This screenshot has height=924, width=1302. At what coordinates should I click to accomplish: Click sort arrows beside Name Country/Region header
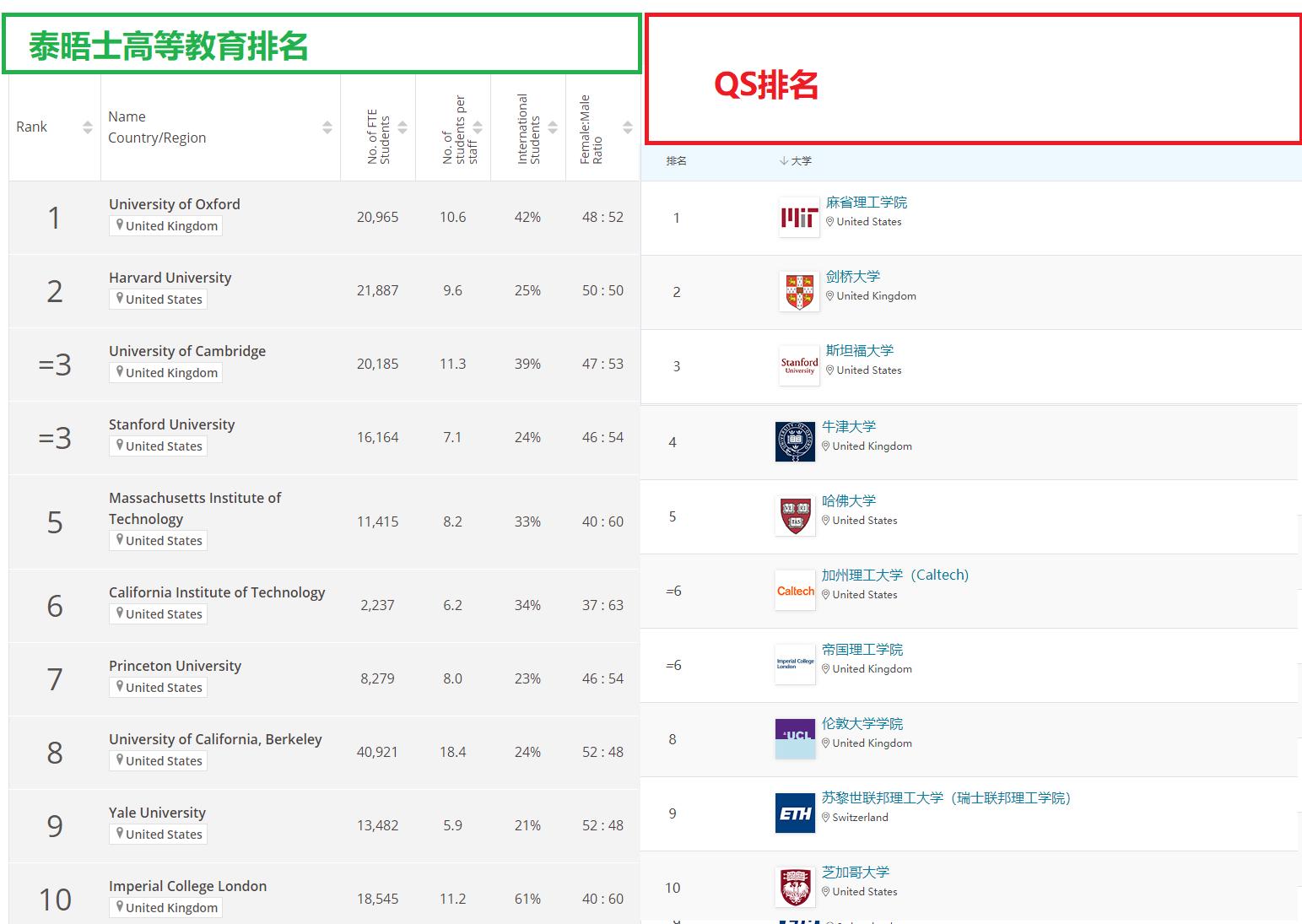click(x=327, y=127)
